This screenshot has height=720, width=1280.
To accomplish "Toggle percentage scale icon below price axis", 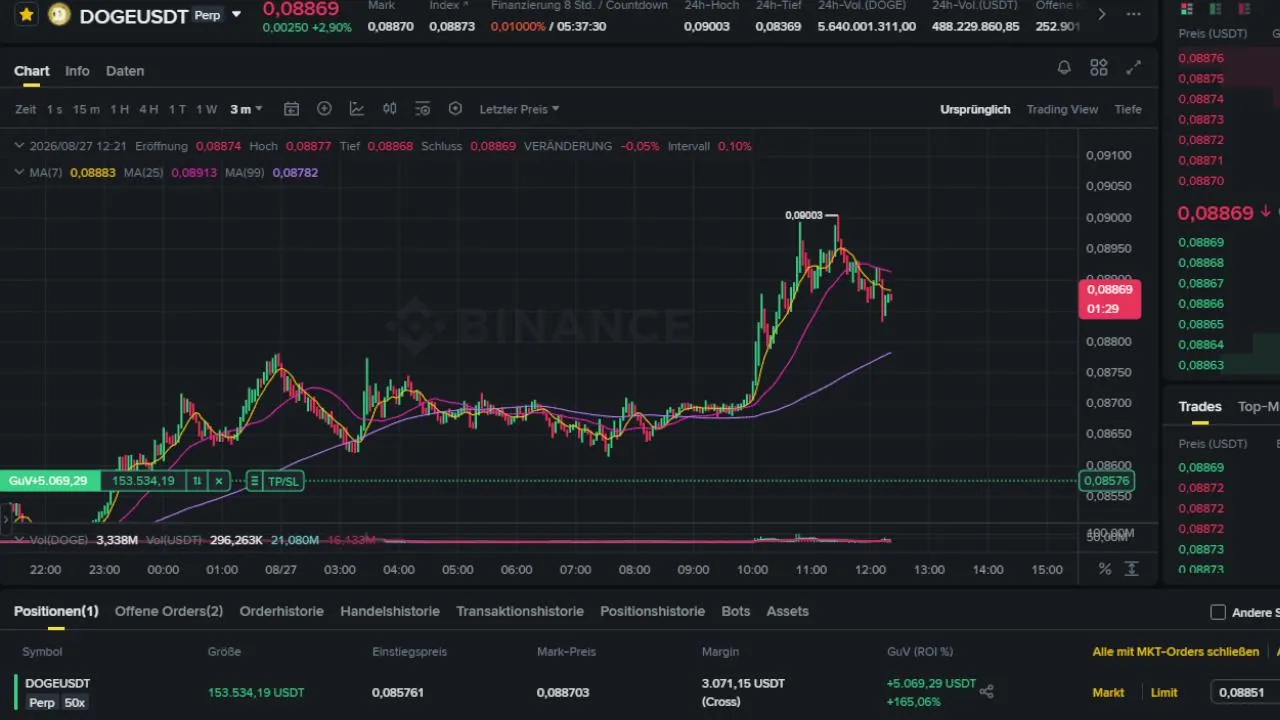I will tap(1105, 569).
